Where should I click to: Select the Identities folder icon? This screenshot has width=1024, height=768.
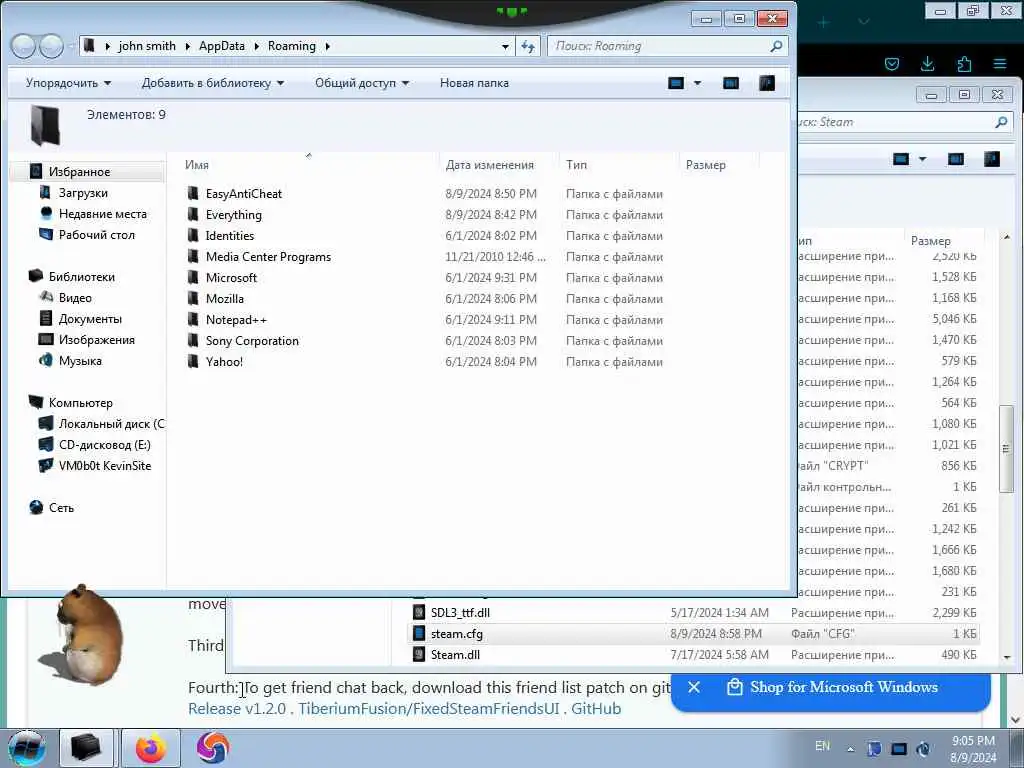pos(193,235)
